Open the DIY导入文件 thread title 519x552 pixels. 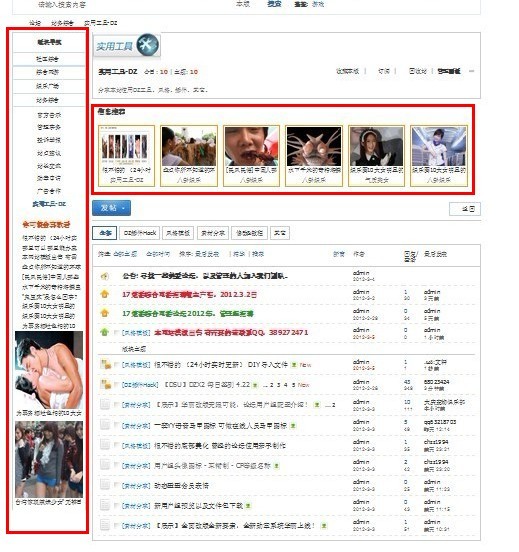[x=221, y=365]
